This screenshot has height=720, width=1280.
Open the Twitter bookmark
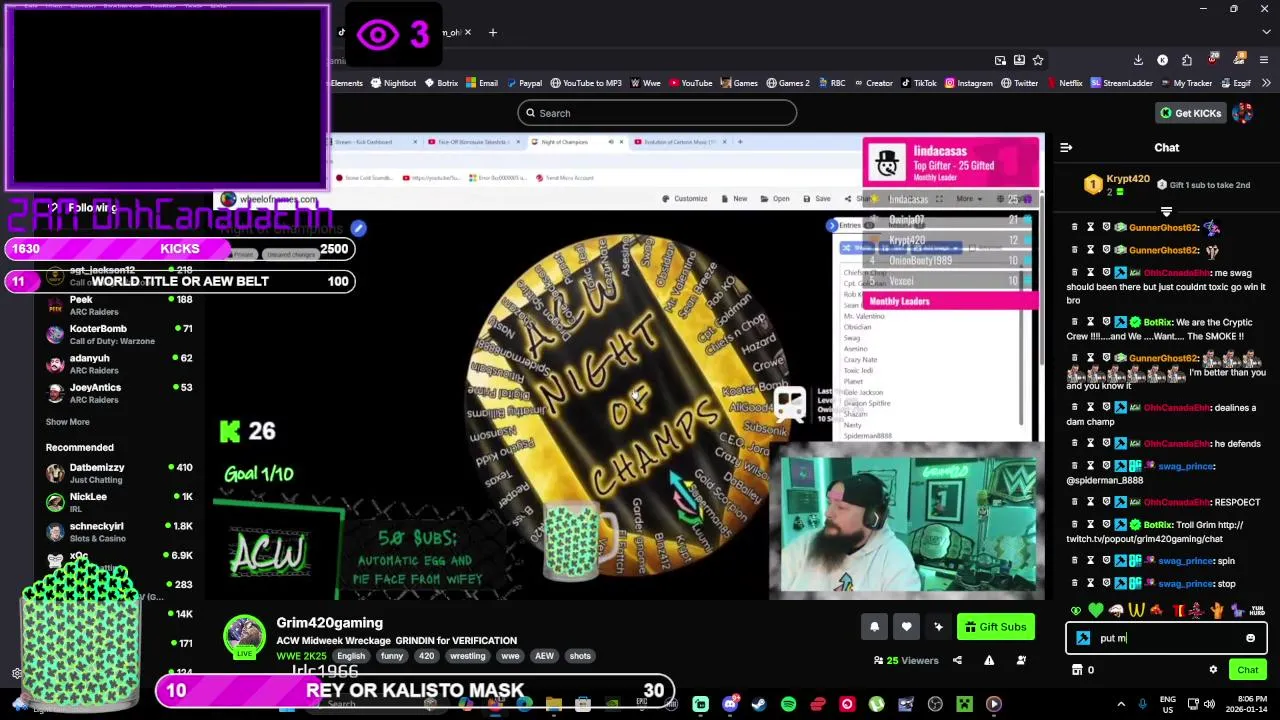(1019, 83)
